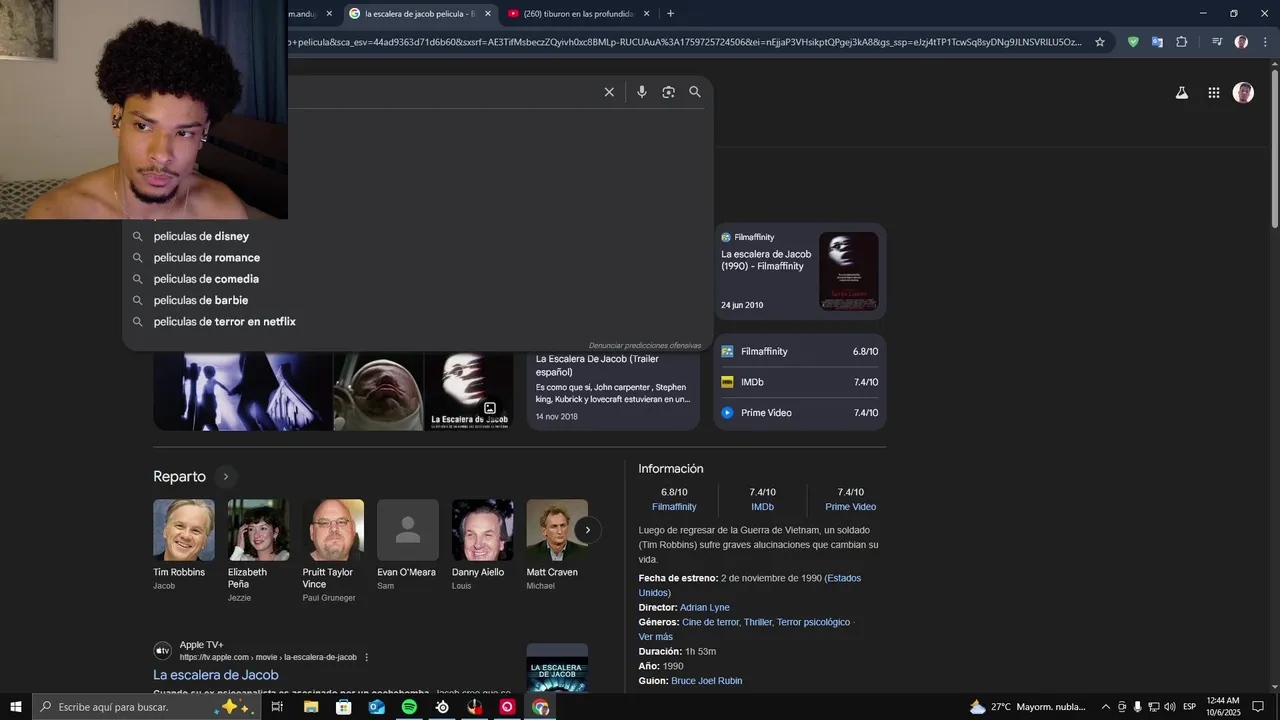
Task: Open the Google Translate extension icon
Action: click(1157, 42)
